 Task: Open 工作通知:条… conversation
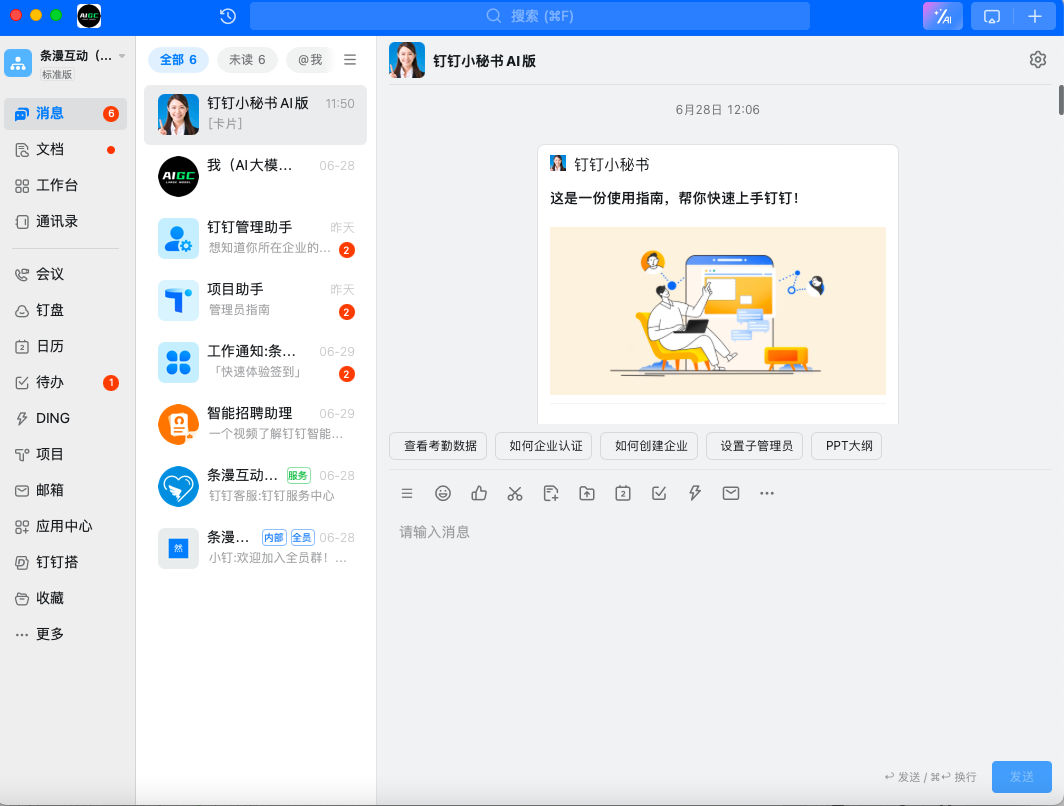coord(255,362)
